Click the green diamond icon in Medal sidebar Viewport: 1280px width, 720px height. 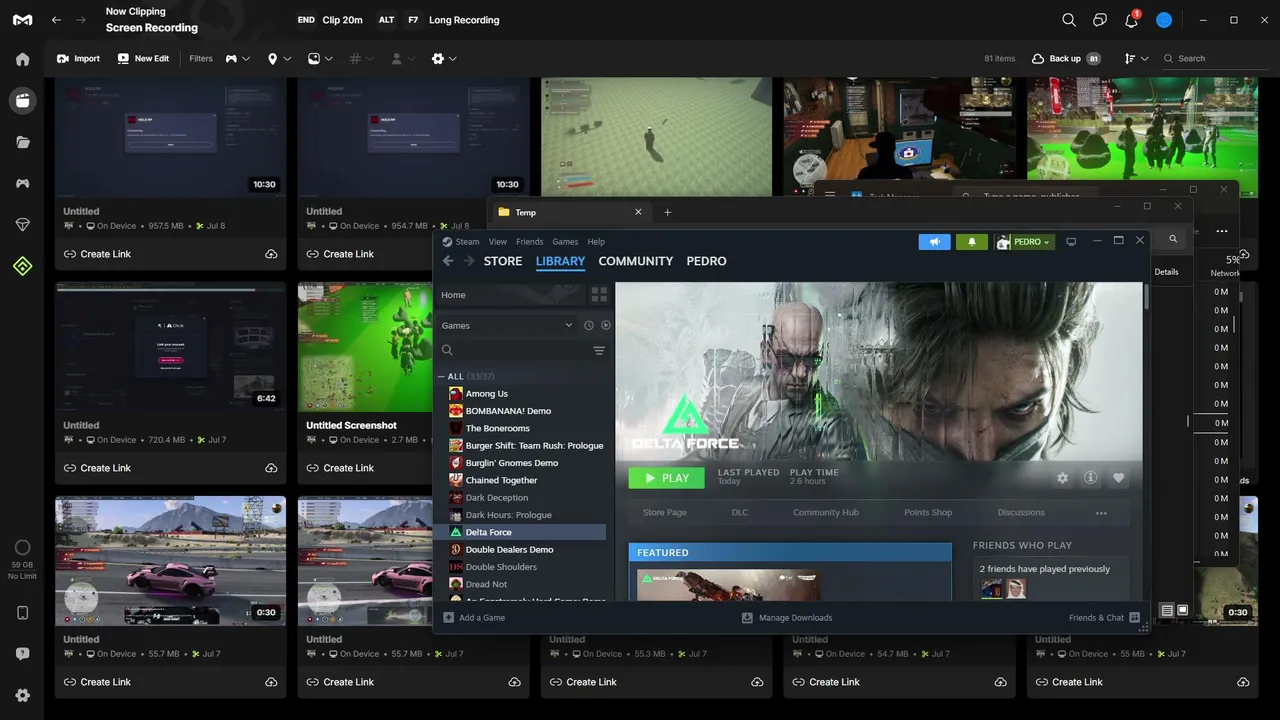point(22,266)
